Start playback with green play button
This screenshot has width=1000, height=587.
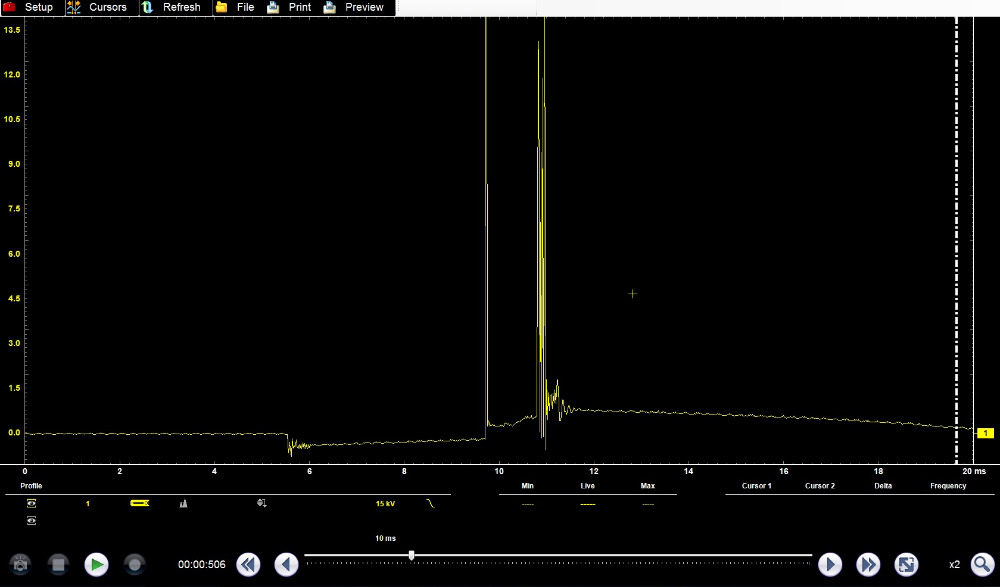point(96,564)
